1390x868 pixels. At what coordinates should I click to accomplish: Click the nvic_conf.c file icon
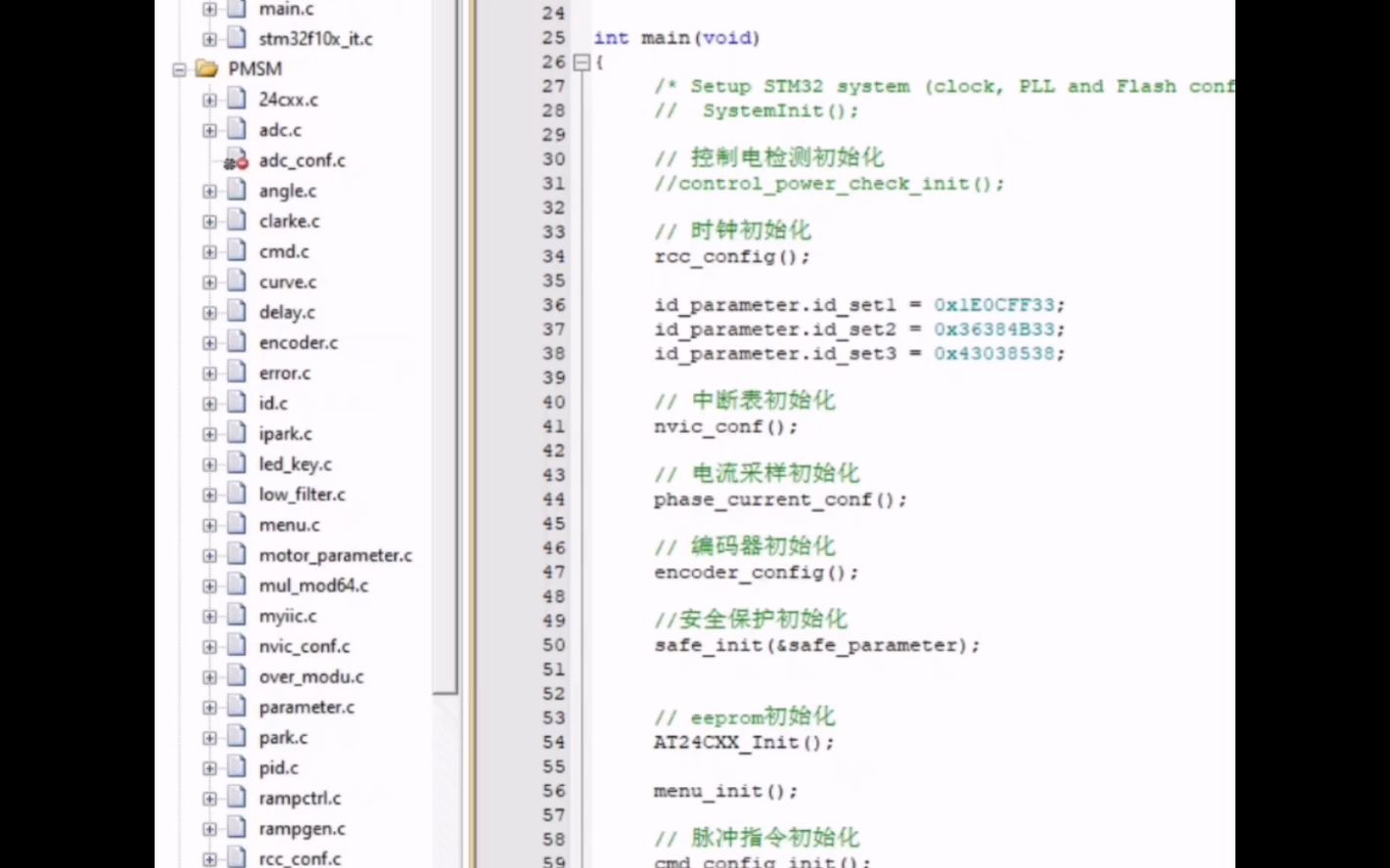[237, 645]
